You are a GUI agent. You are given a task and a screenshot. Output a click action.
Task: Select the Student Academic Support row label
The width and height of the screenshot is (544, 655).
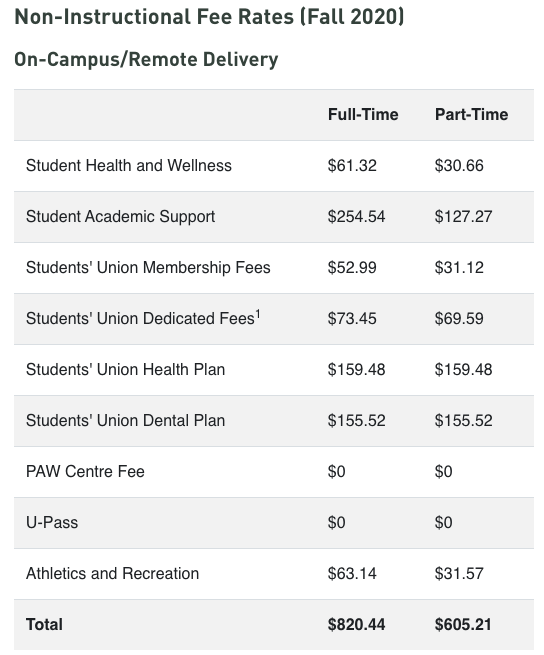point(120,216)
